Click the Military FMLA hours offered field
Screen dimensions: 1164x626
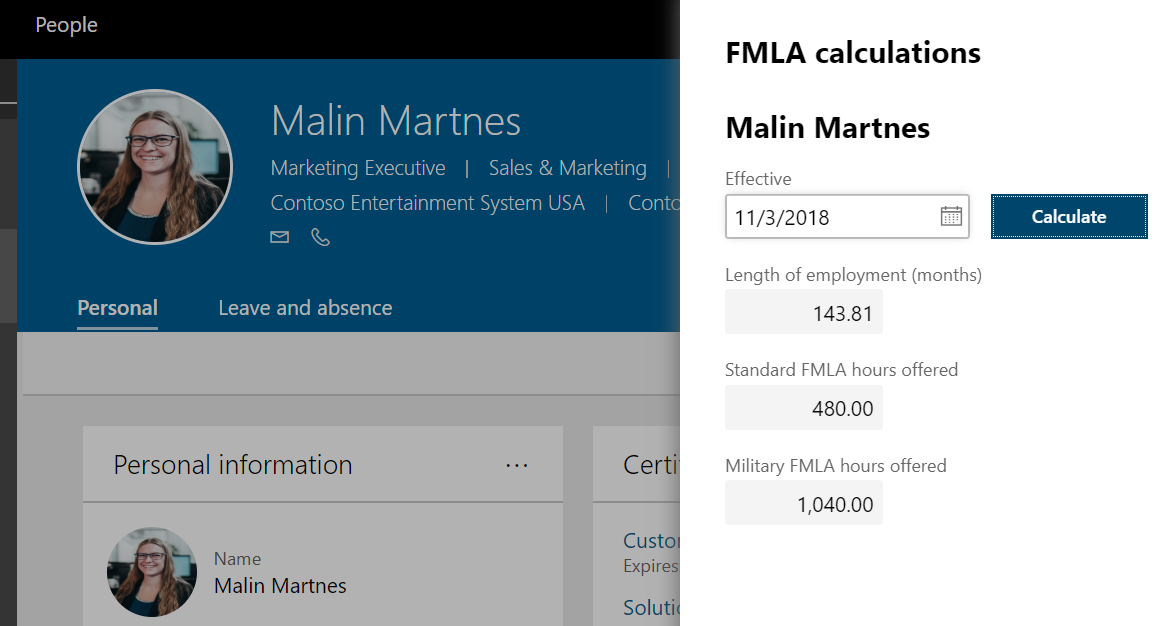tap(804, 503)
